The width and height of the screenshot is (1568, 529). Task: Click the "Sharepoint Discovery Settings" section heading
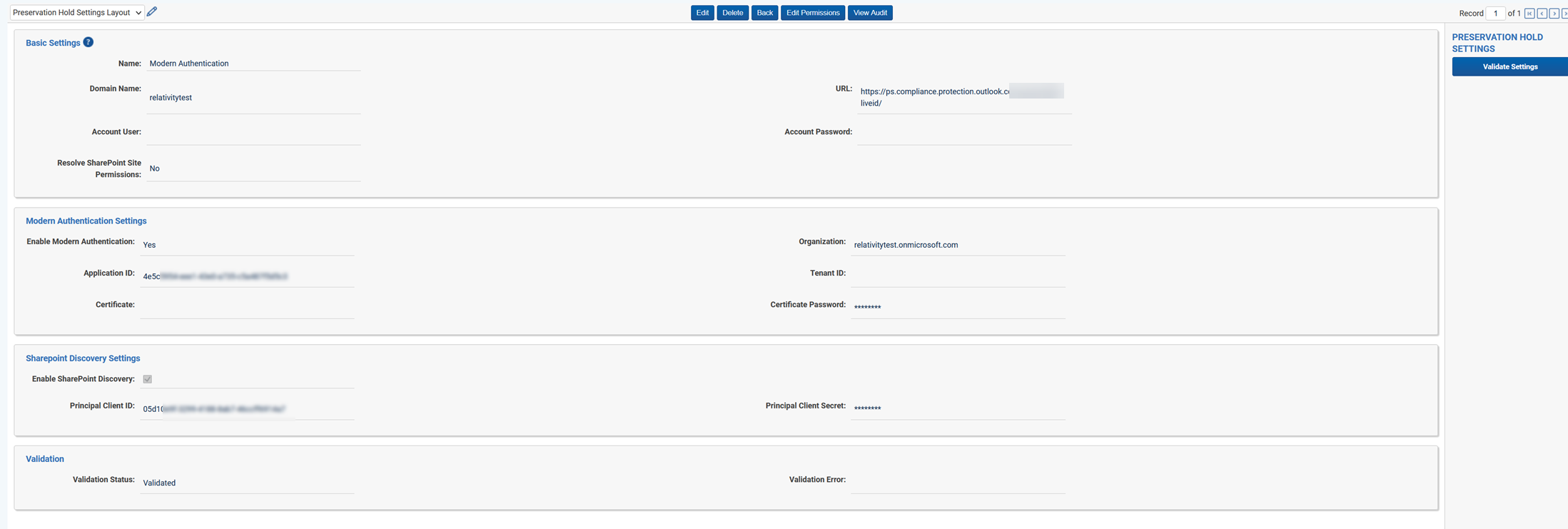(x=83, y=358)
